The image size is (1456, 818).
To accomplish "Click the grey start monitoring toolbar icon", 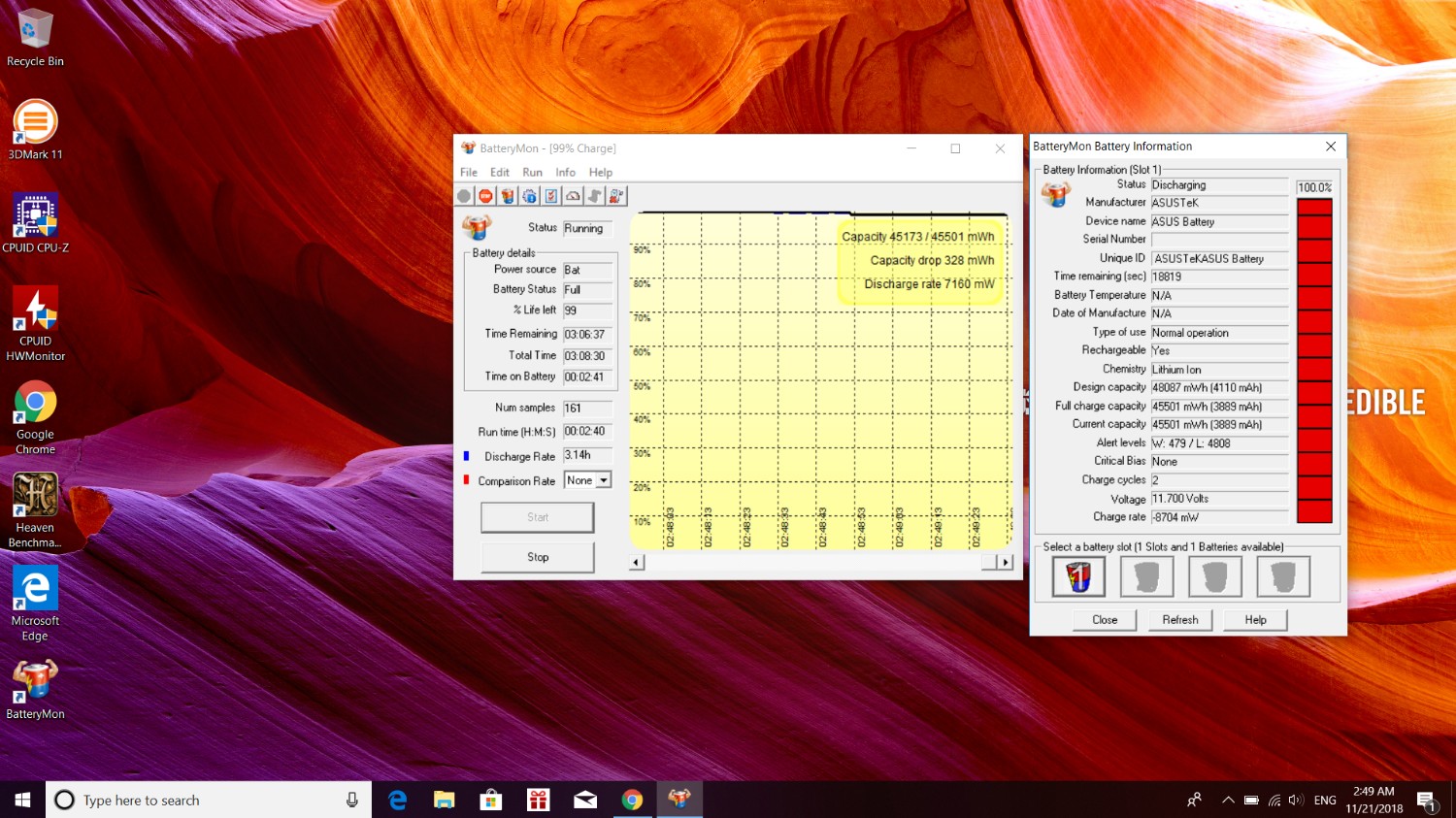I will (464, 196).
